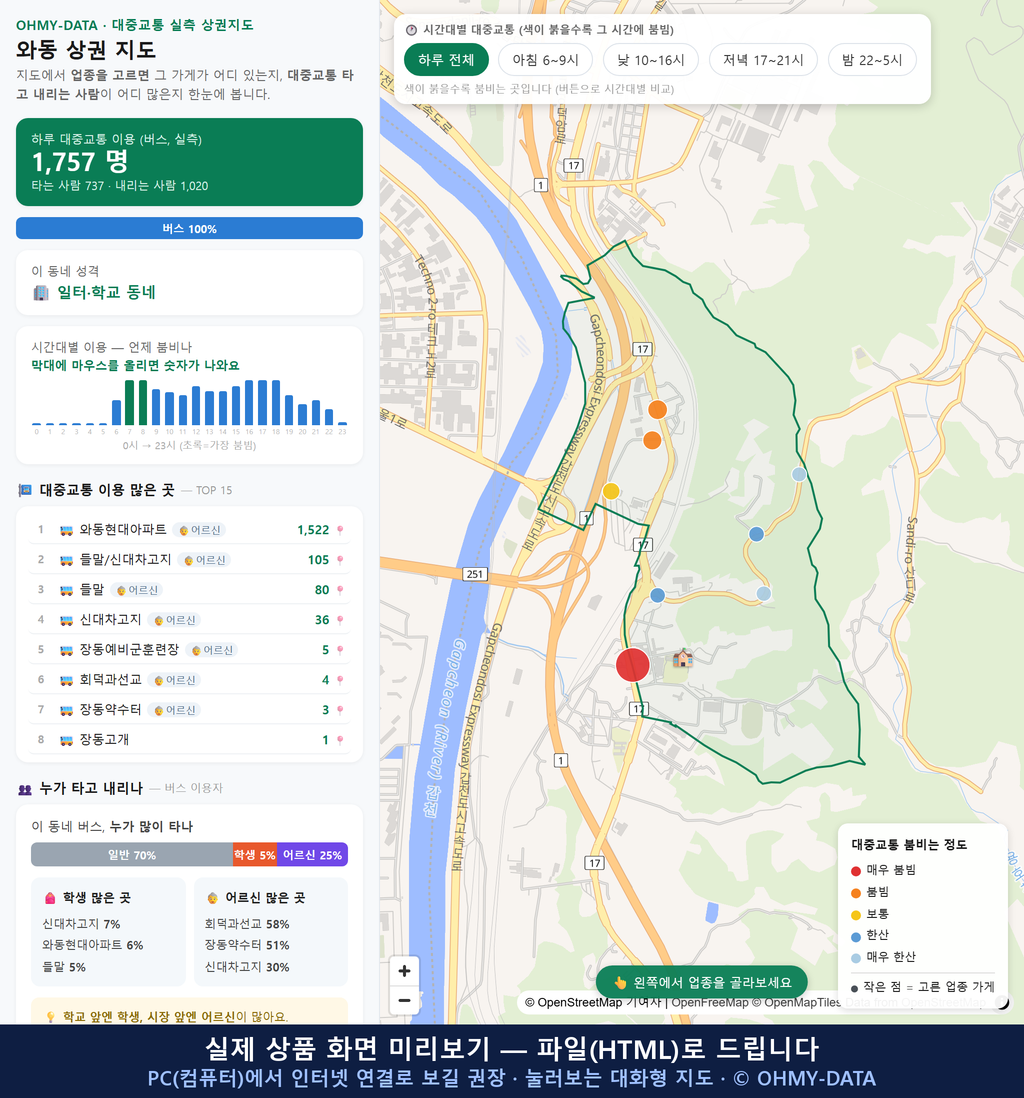The width and height of the screenshot is (1024, 1098).
Task: Switch to 저녁 17~21시 time filter
Action: [x=763, y=60]
